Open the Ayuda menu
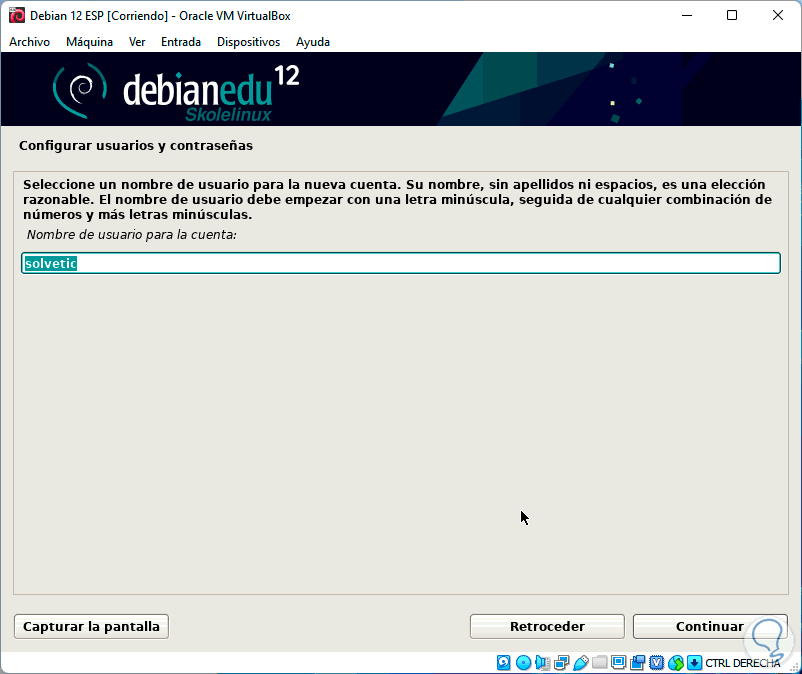802x674 pixels. coord(313,42)
